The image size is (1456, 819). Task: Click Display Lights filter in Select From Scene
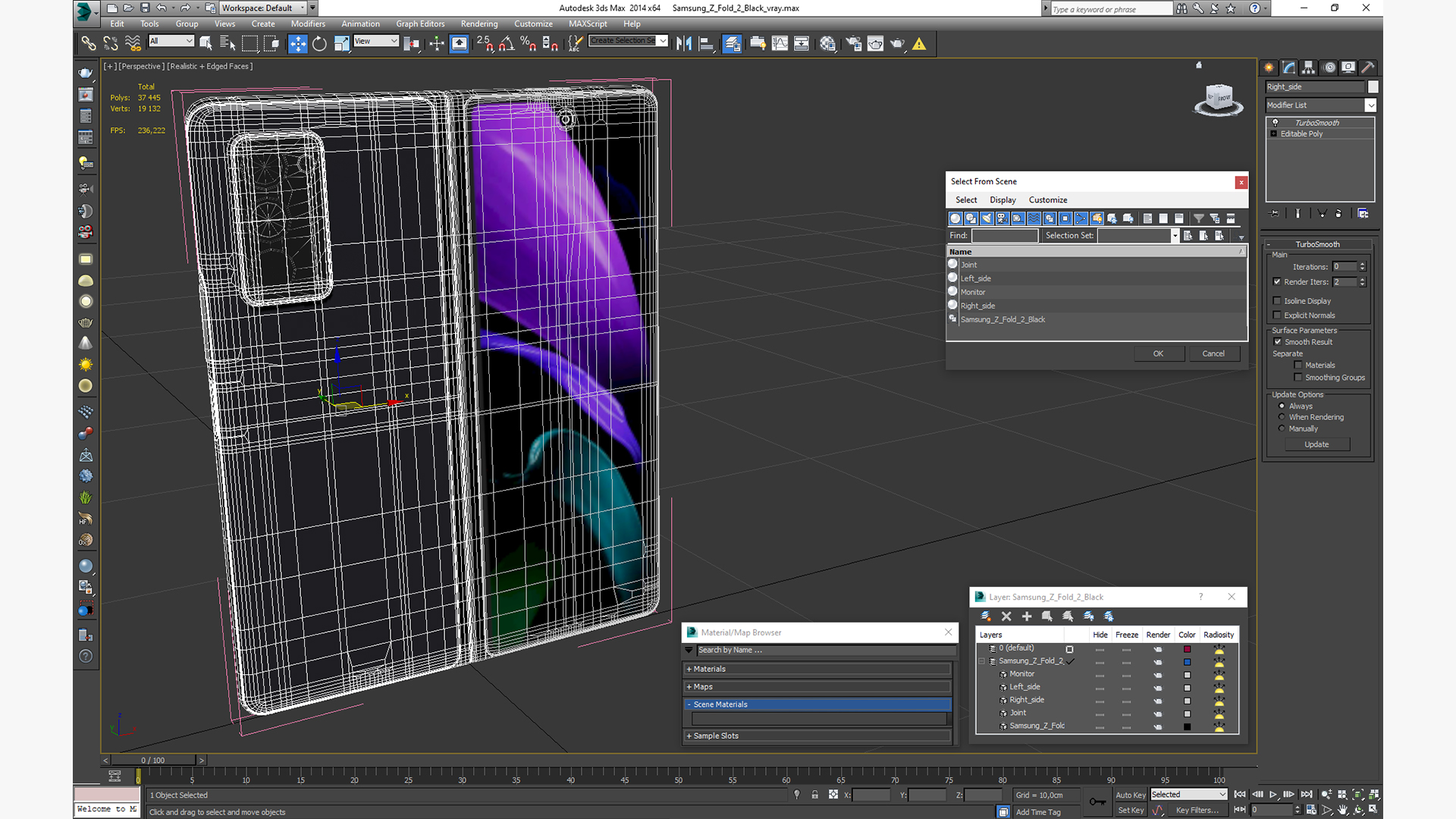987,218
